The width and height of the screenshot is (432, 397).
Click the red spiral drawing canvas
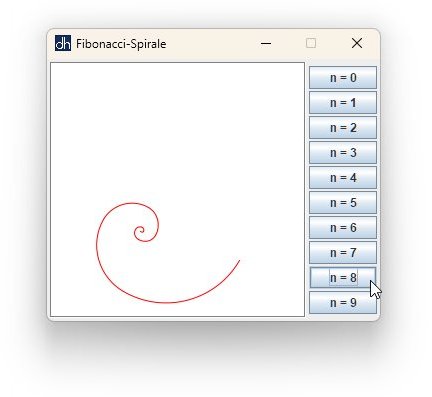[x=177, y=189]
